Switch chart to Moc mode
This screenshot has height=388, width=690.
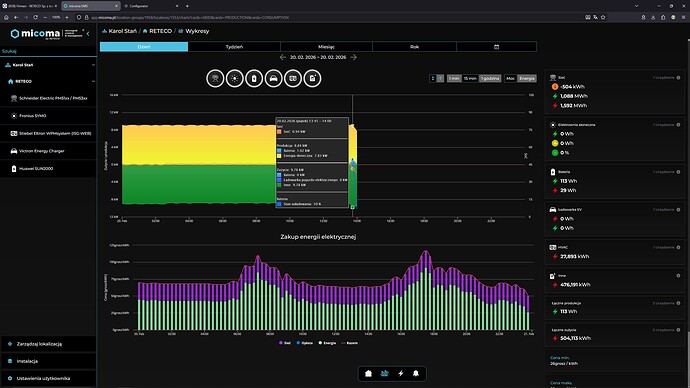510,78
